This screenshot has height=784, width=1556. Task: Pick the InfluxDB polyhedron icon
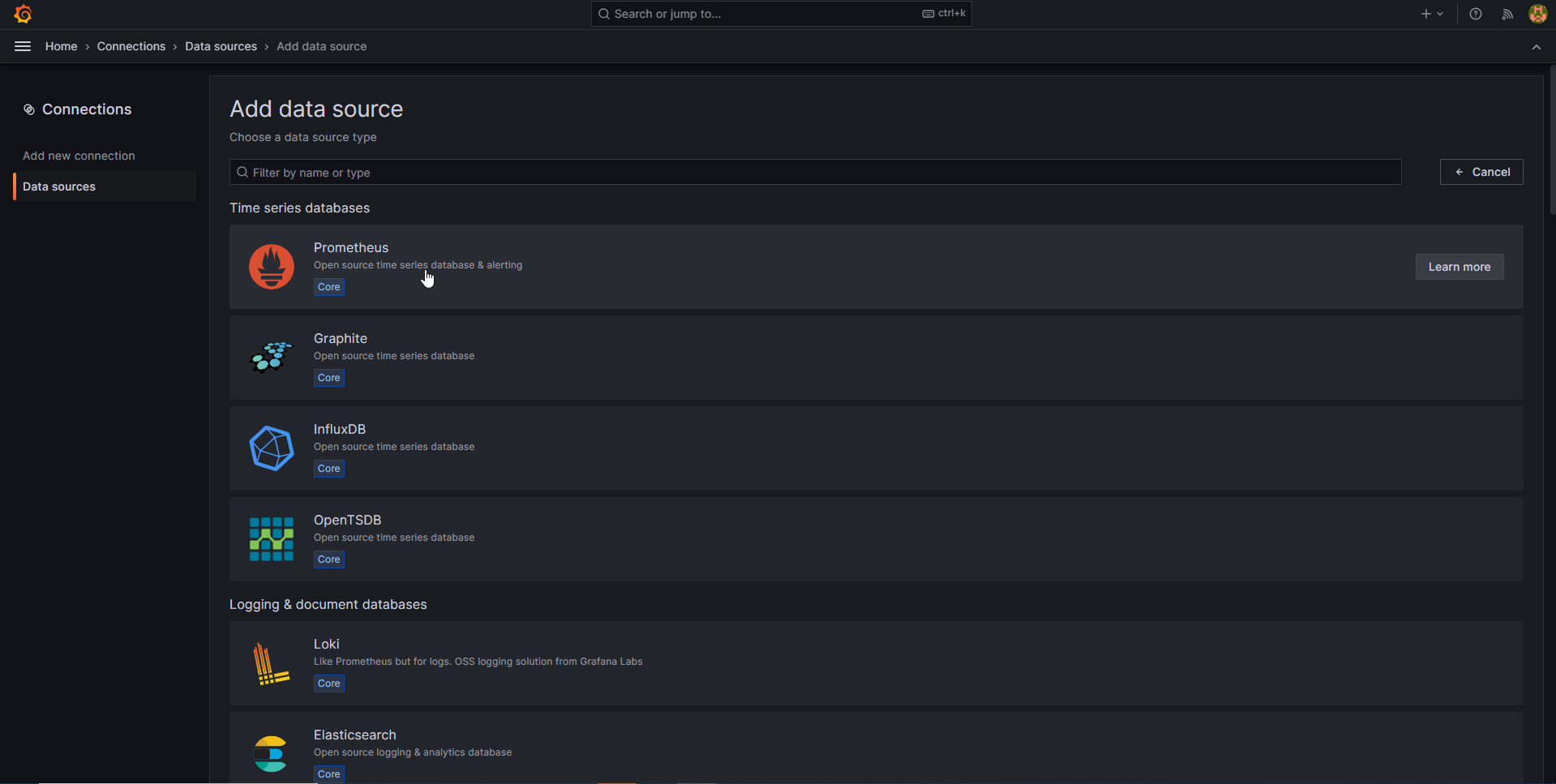coord(272,448)
